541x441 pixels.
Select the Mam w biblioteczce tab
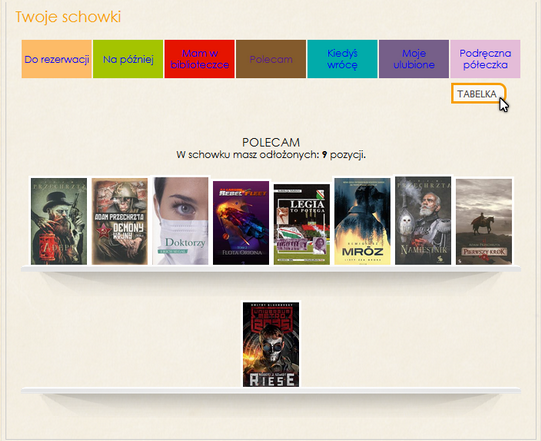(x=199, y=59)
